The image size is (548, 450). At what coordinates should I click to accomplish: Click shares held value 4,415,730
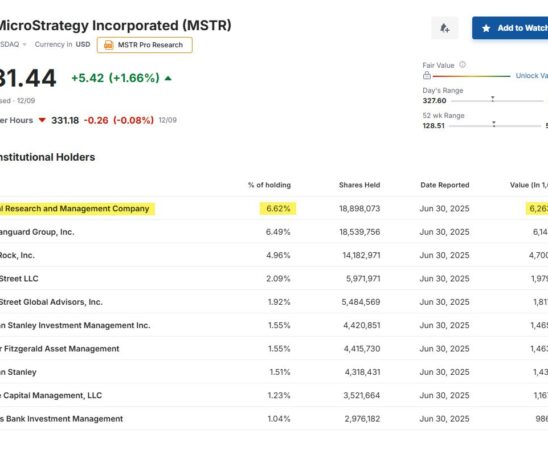[x=362, y=349]
